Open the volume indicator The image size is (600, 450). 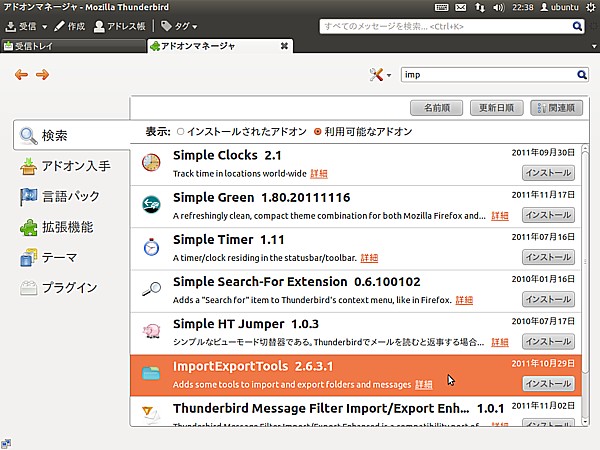coord(499,7)
